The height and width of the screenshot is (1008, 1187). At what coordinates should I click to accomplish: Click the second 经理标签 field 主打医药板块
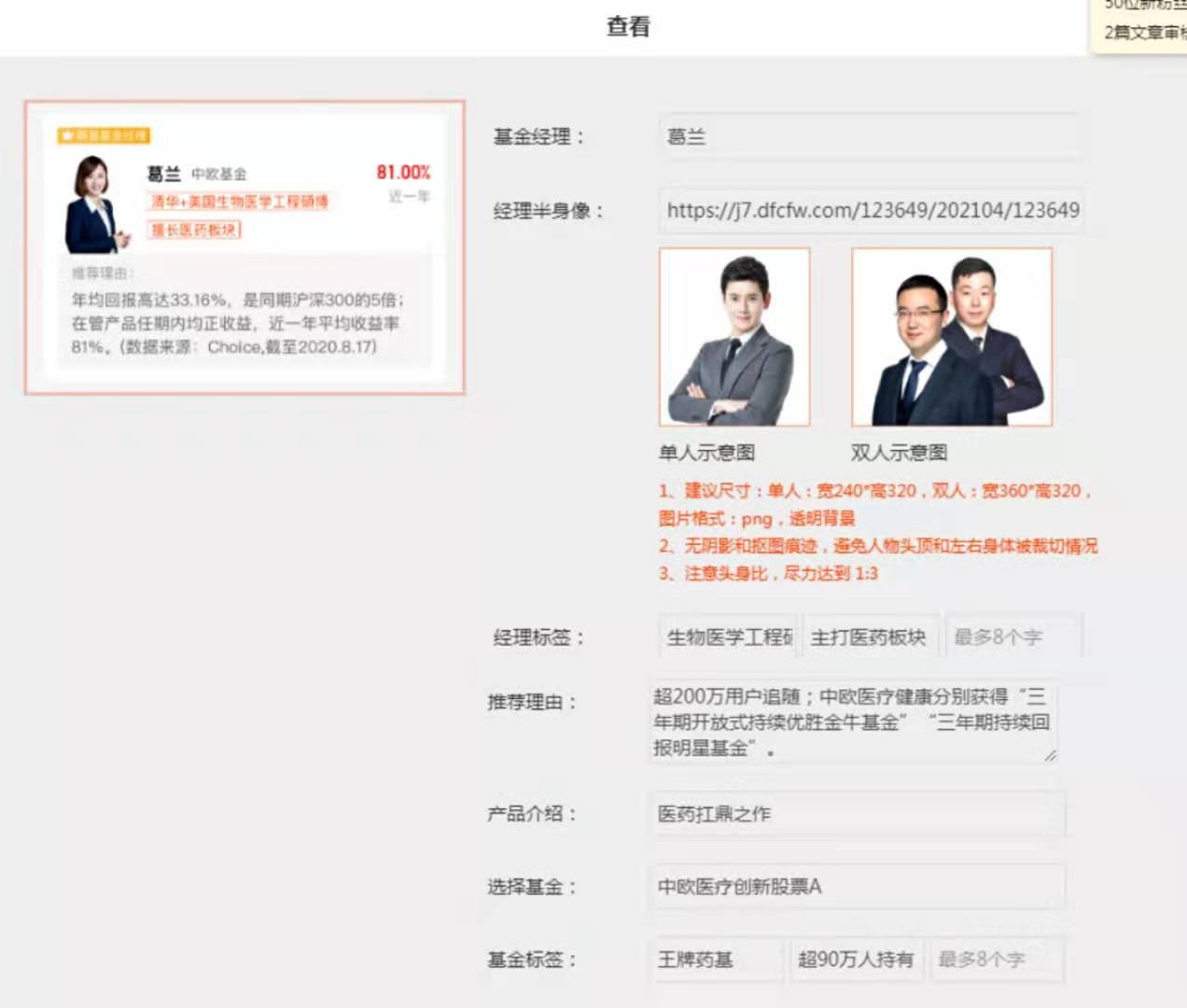[871, 637]
